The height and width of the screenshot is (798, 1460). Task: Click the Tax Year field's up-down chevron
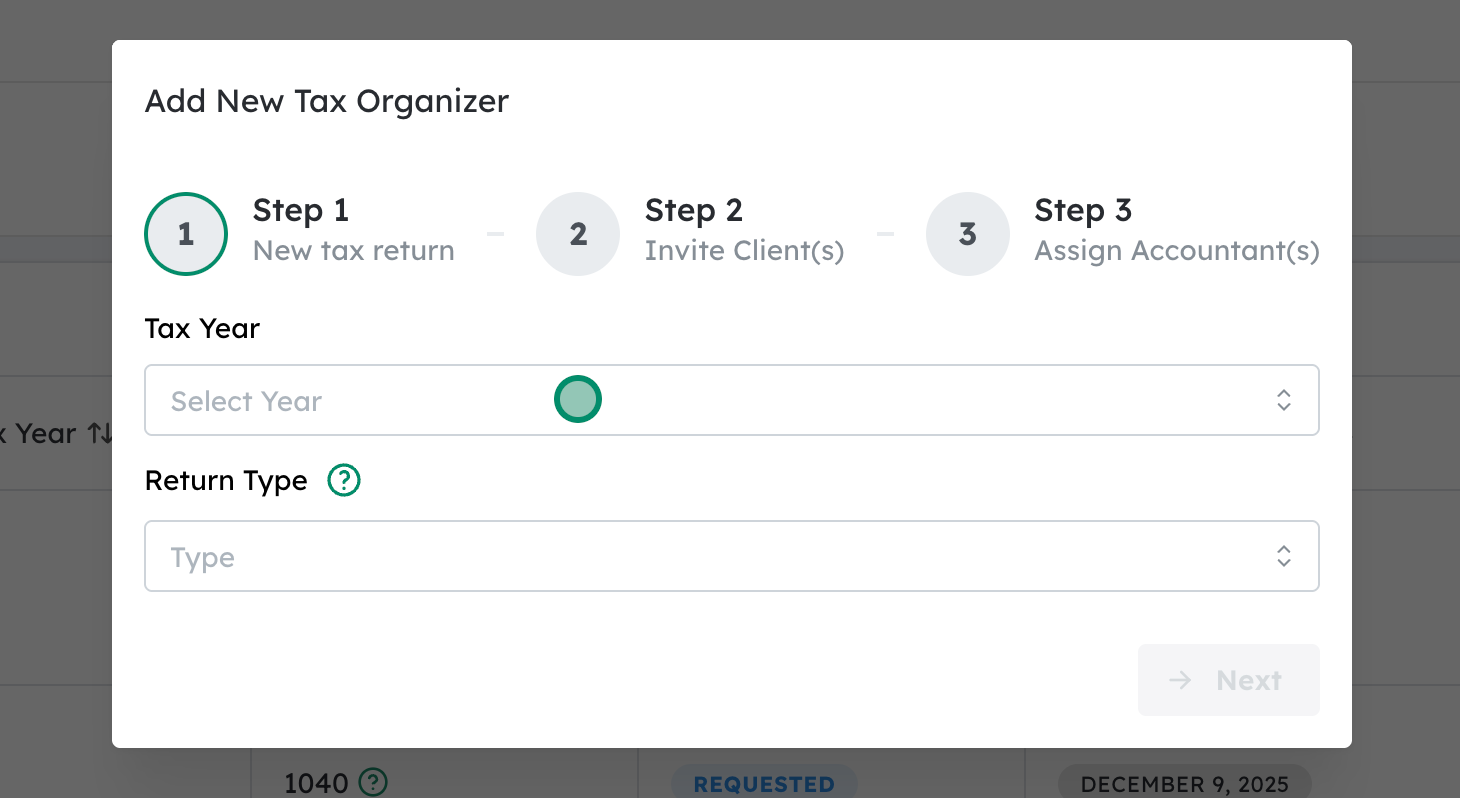point(1284,401)
